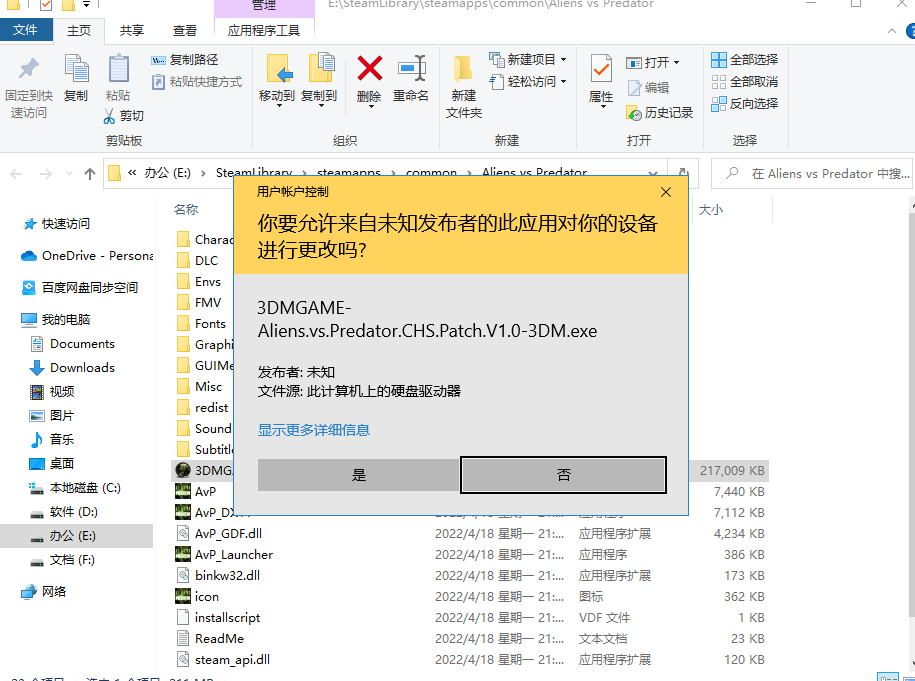The height and width of the screenshot is (681, 915).
Task: Select 快速访问 in navigation pane
Action: (x=66, y=223)
